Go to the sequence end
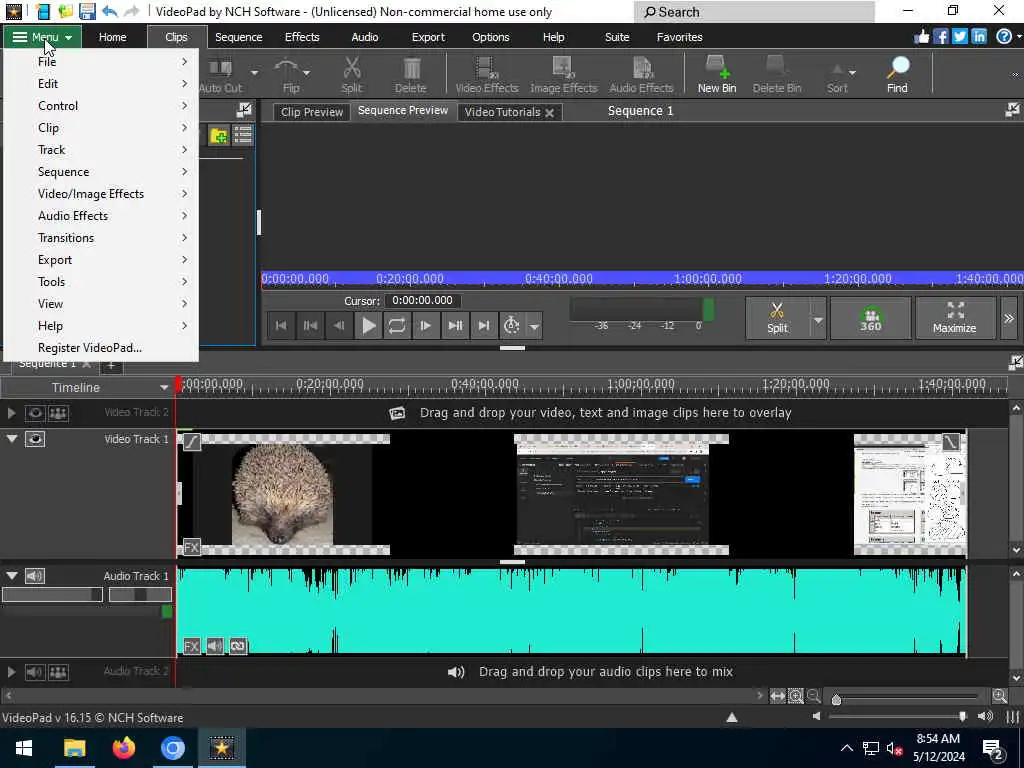1024x768 pixels. (483, 325)
